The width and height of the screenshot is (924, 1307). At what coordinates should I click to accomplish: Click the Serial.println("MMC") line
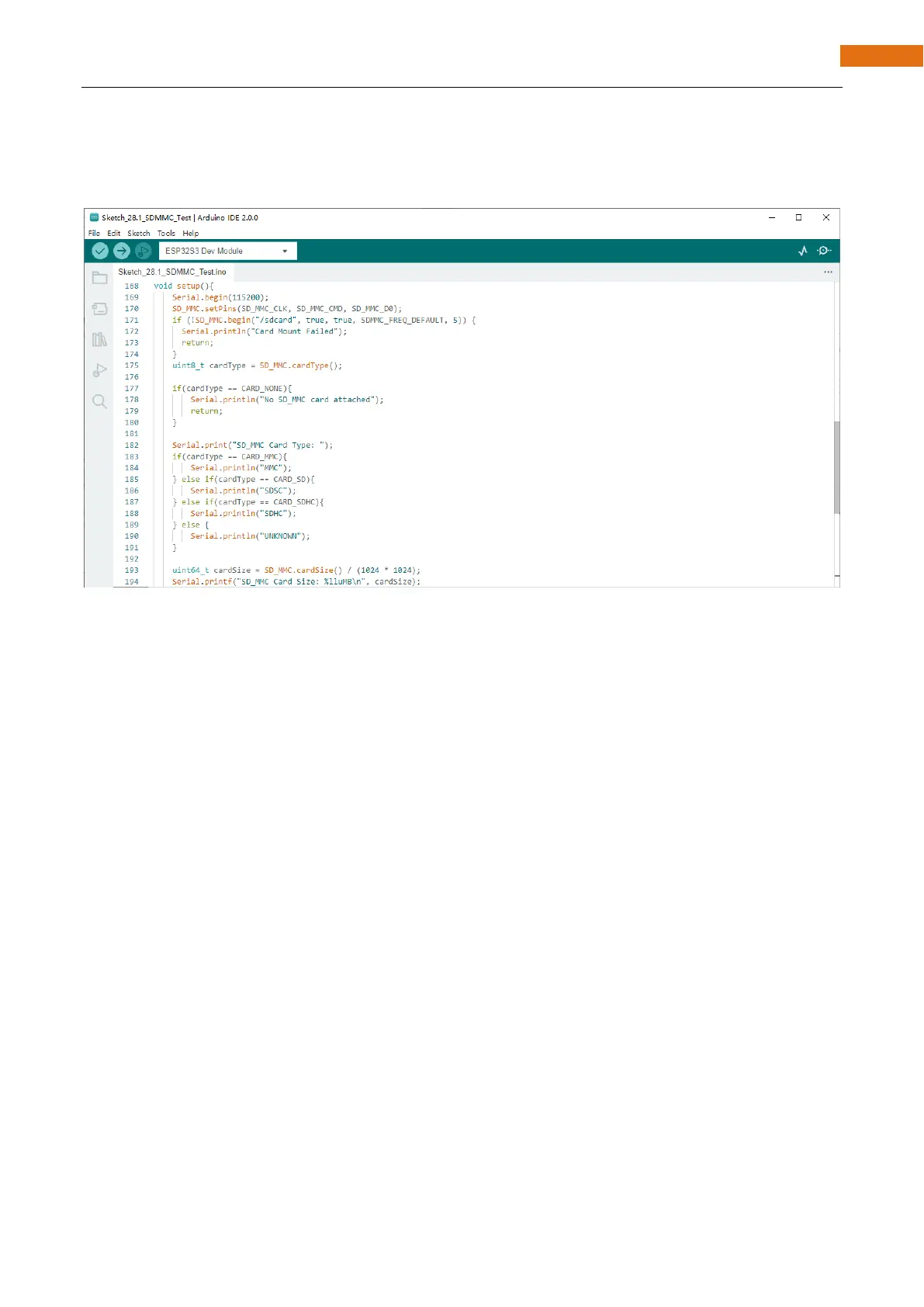[x=241, y=468]
